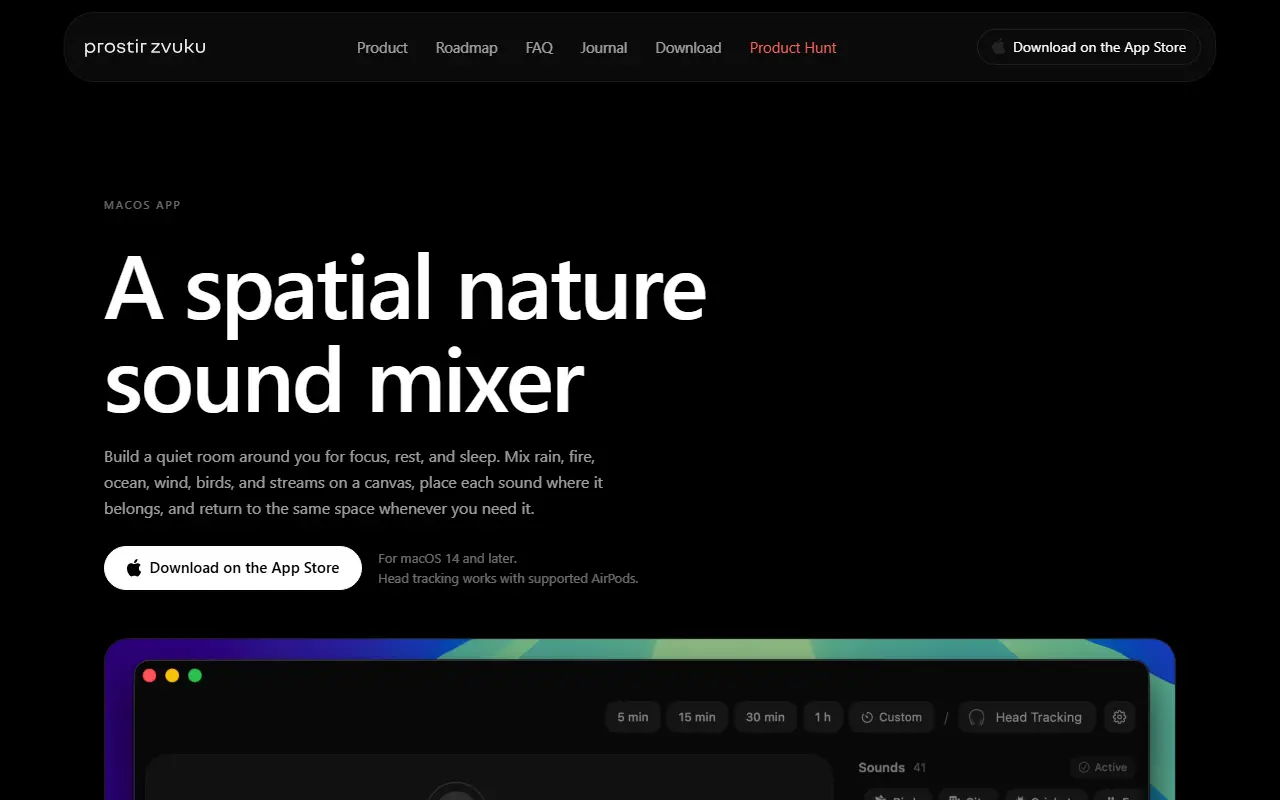Select the 1 h timer
1280x800 pixels.
823,717
